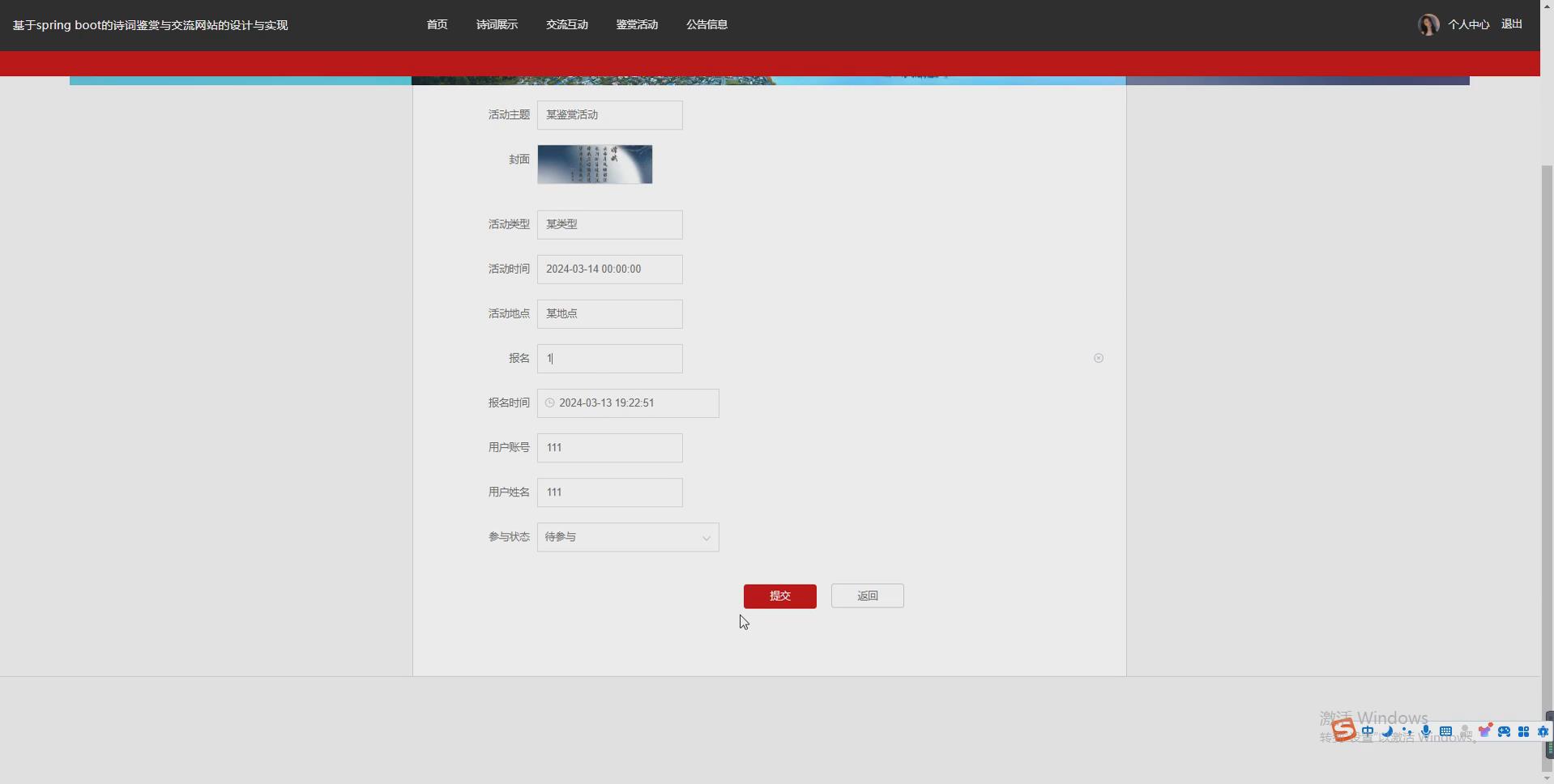Go to the 首页 menu item
The width and height of the screenshot is (1554, 784).
[x=437, y=24]
